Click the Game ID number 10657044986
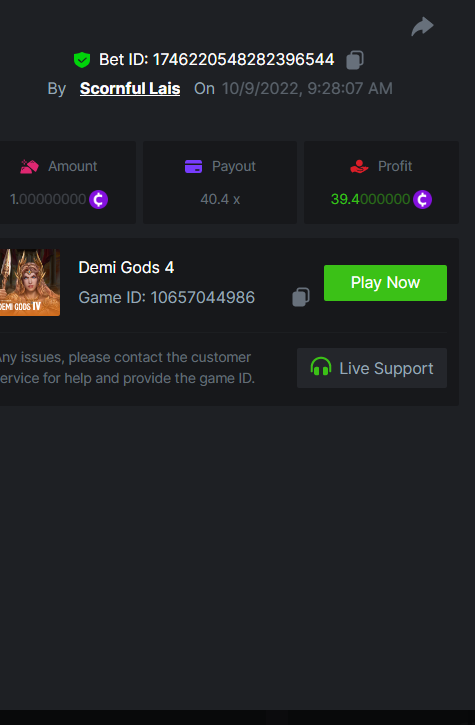 (x=203, y=297)
